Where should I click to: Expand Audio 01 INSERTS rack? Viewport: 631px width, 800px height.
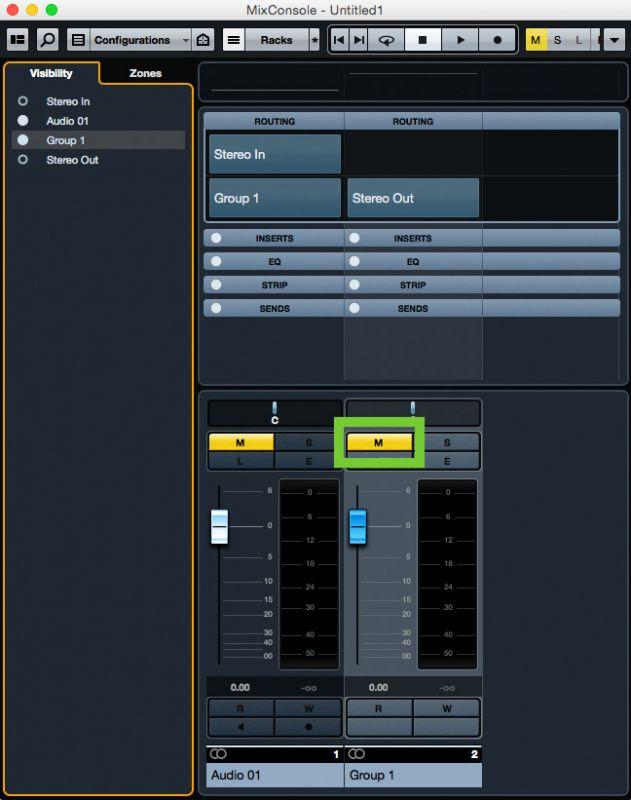274,238
